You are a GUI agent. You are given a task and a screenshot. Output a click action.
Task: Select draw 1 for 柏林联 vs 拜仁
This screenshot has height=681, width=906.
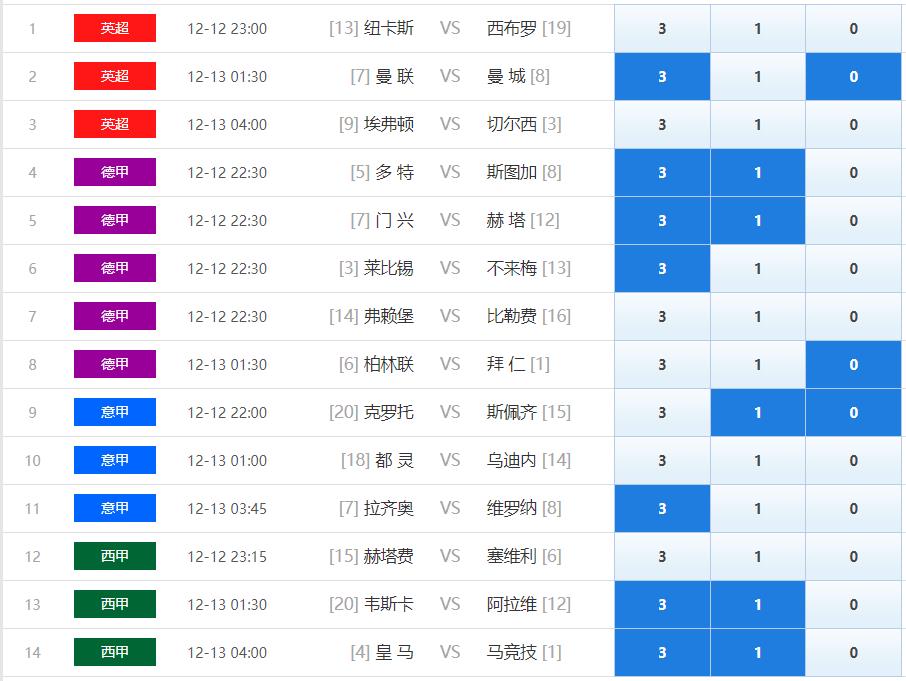pyautogui.click(x=758, y=364)
